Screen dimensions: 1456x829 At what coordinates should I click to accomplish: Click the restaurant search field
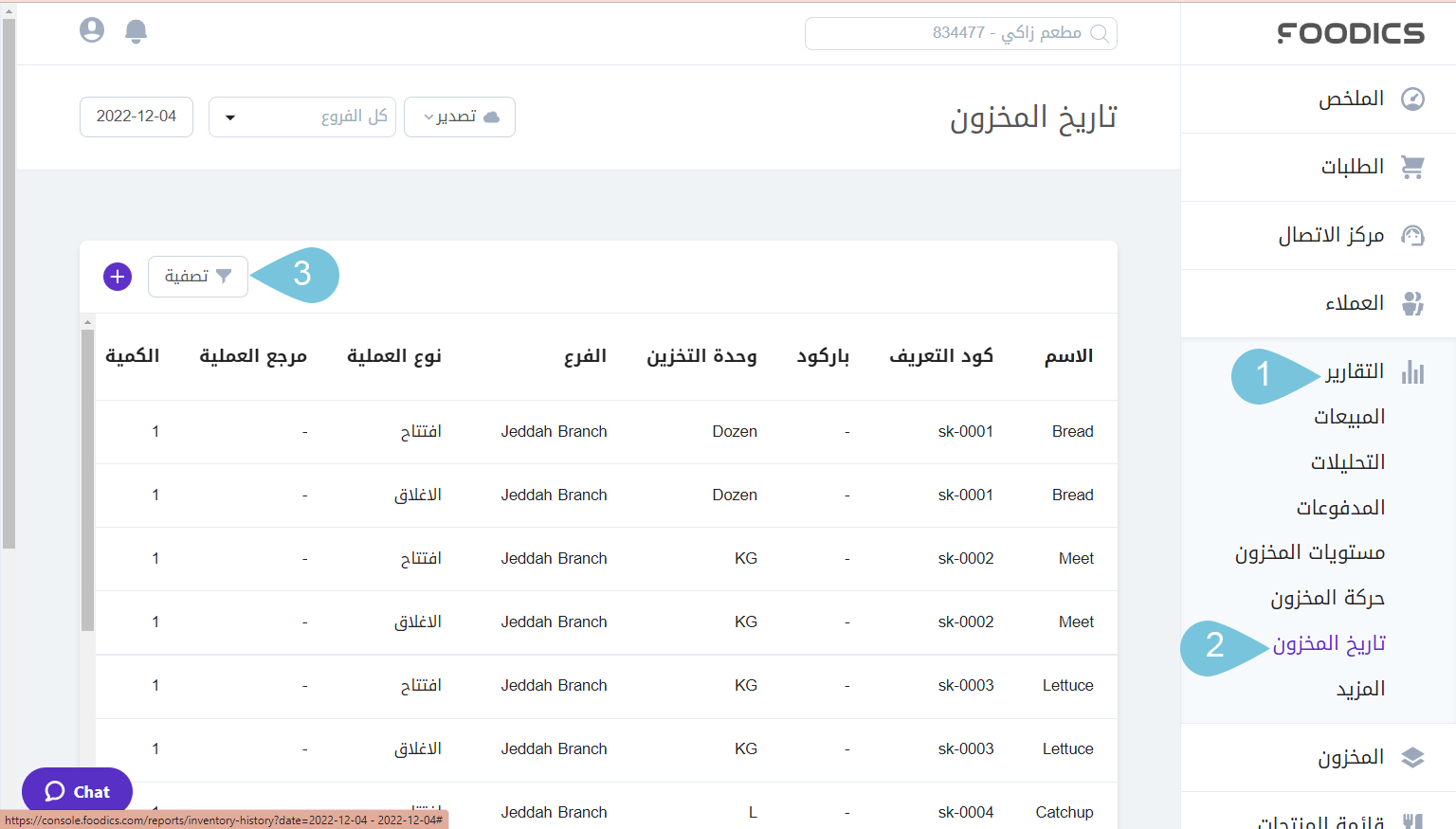pyautogui.click(x=960, y=33)
